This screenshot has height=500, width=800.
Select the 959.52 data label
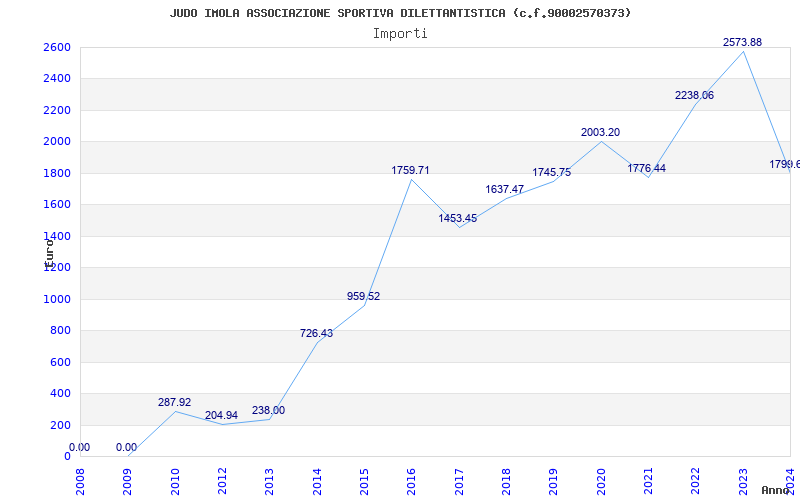[x=363, y=296]
